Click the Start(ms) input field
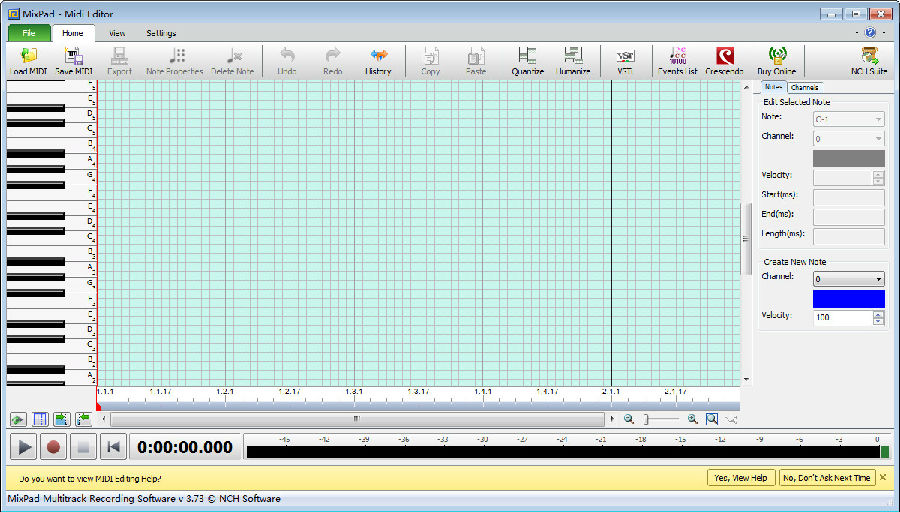Viewport: 900px width, 512px height. click(x=849, y=197)
